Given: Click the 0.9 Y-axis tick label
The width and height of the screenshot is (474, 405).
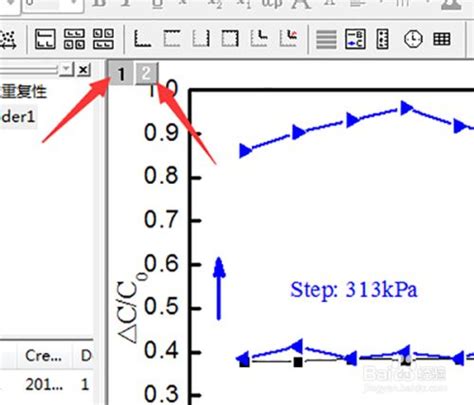Looking at the screenshot, I should coord(161,133).
